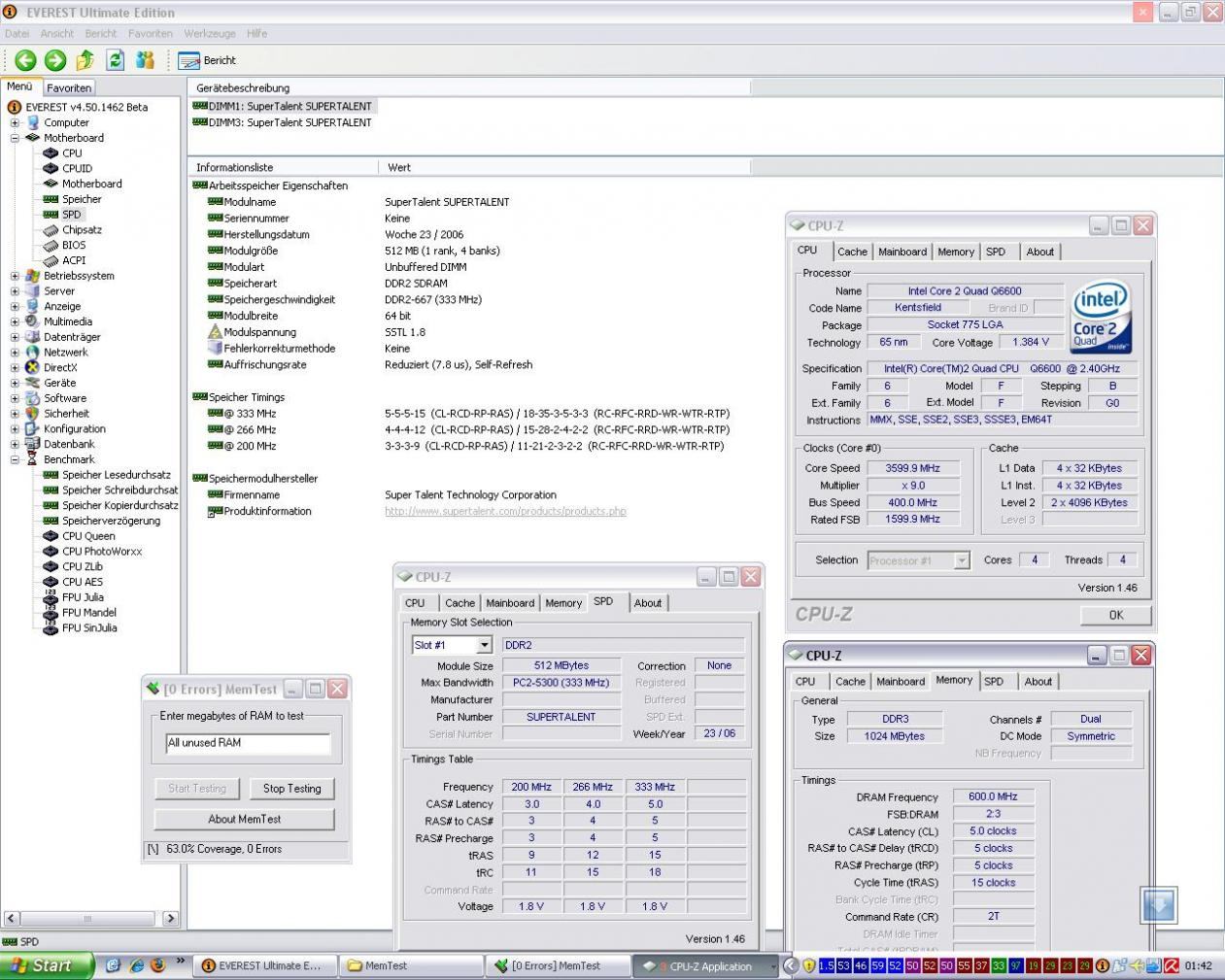Click the About MemTest button

point(244,819)
